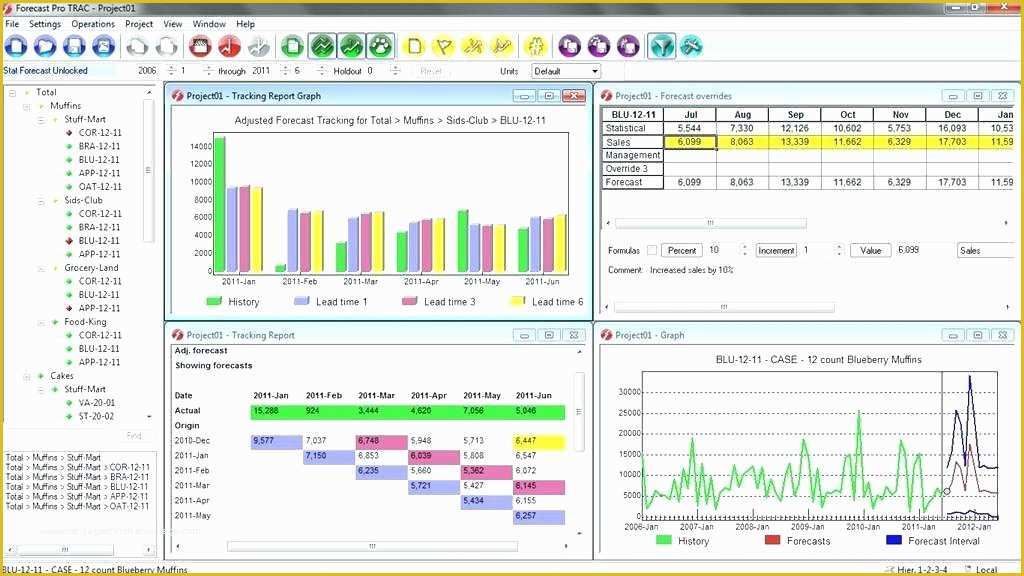The image size is (1024, 576).
Task: Click the last purple toolbar icon
Action: (628, 46)
